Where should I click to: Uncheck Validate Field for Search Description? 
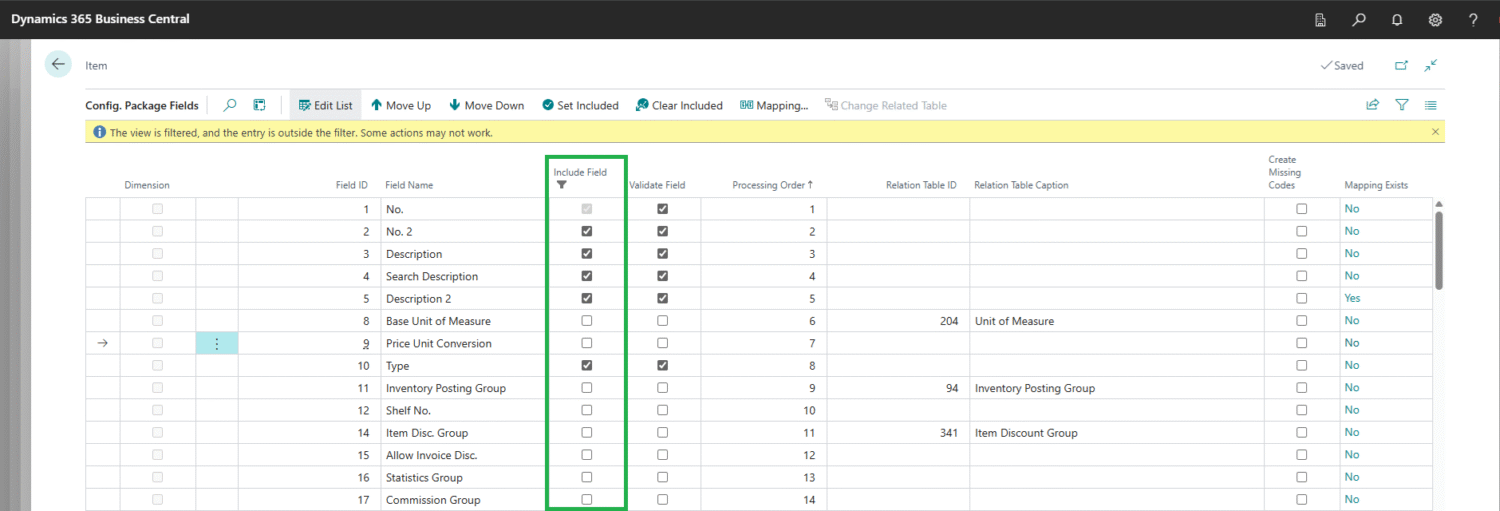(662, 276)
